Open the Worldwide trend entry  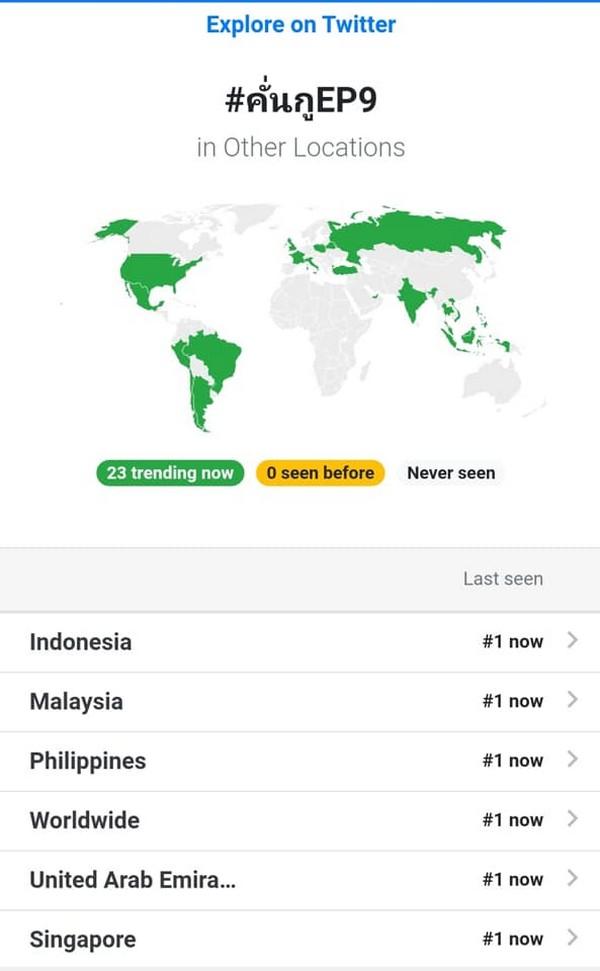point(85,820)
